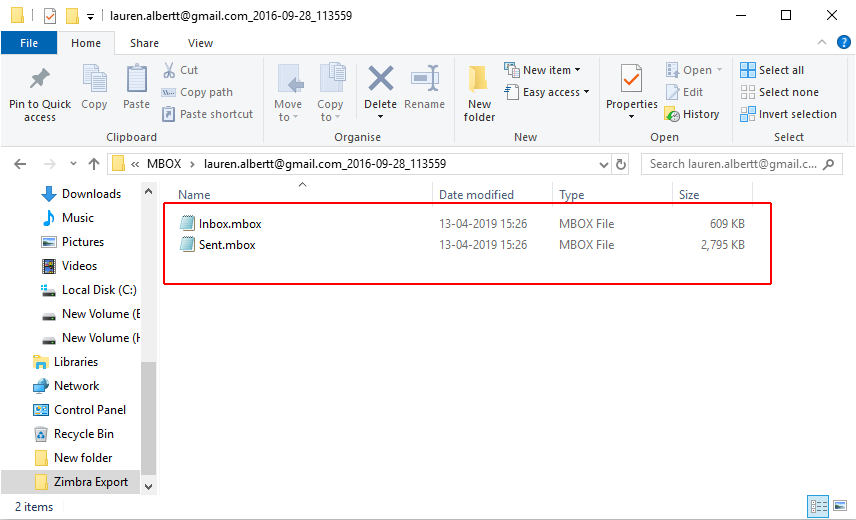
Task: Click the Rename icon in ribbon
Action: (x=425, y=80)
